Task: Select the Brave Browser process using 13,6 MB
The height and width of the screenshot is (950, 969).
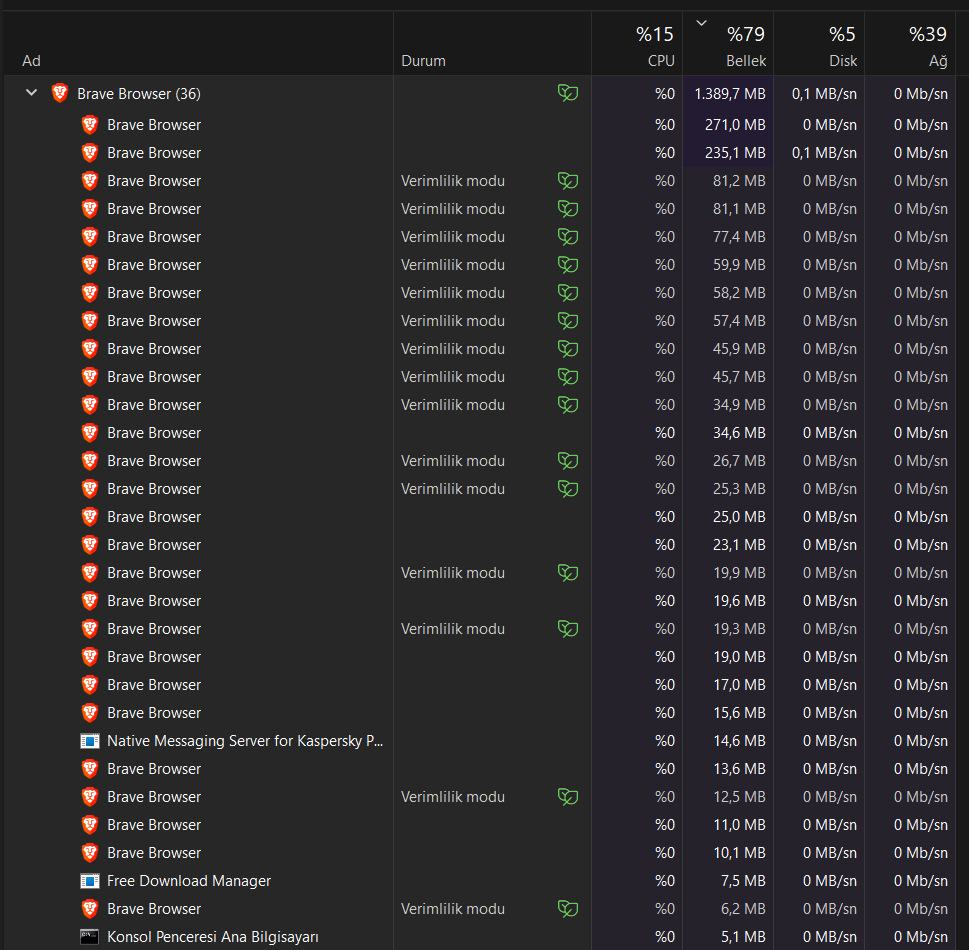Action: coord(480,769)
